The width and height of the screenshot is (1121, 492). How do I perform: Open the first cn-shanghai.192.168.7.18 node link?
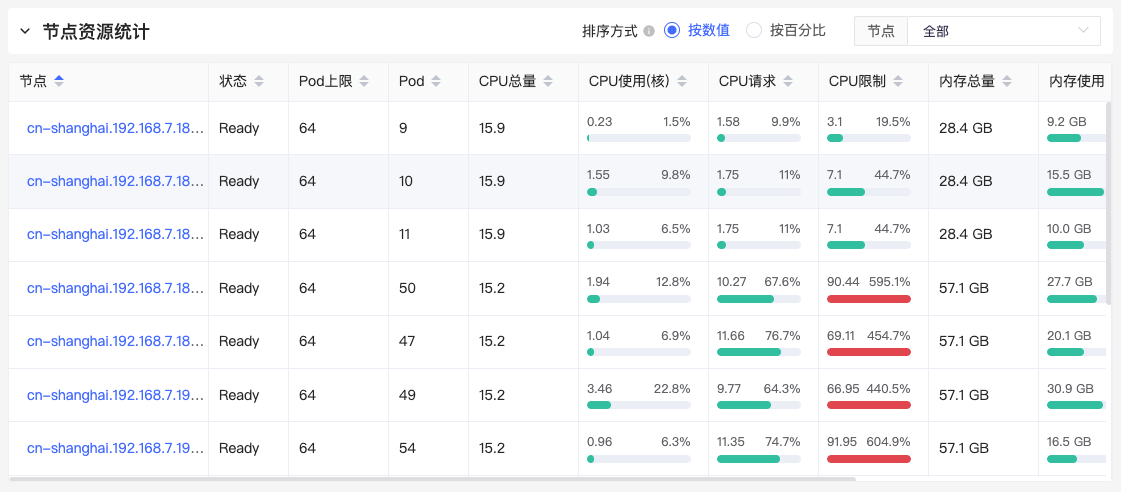(x=115, y=129)
